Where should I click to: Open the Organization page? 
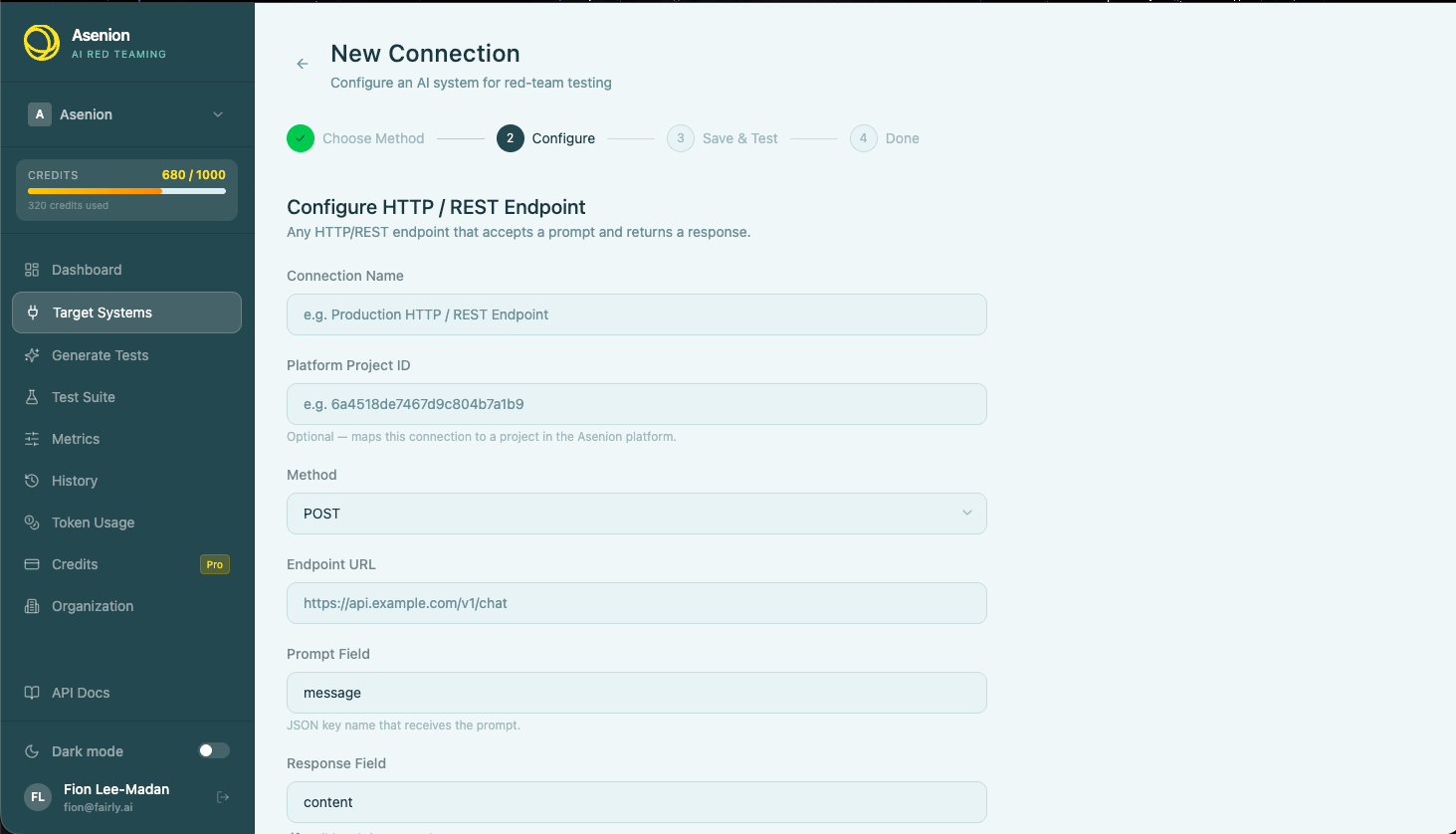(126, 606)
